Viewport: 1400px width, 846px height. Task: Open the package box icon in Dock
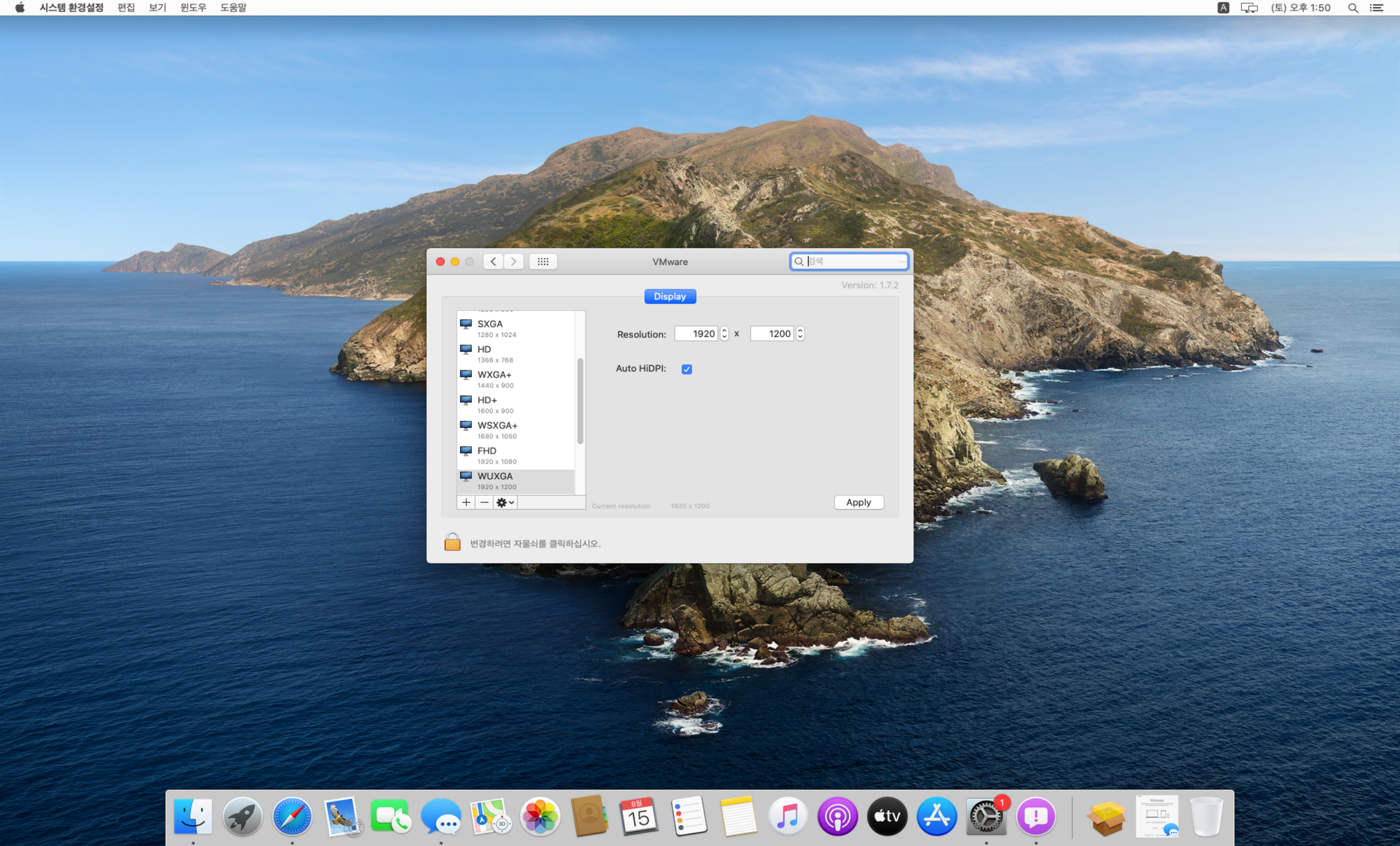[1107, 817]
